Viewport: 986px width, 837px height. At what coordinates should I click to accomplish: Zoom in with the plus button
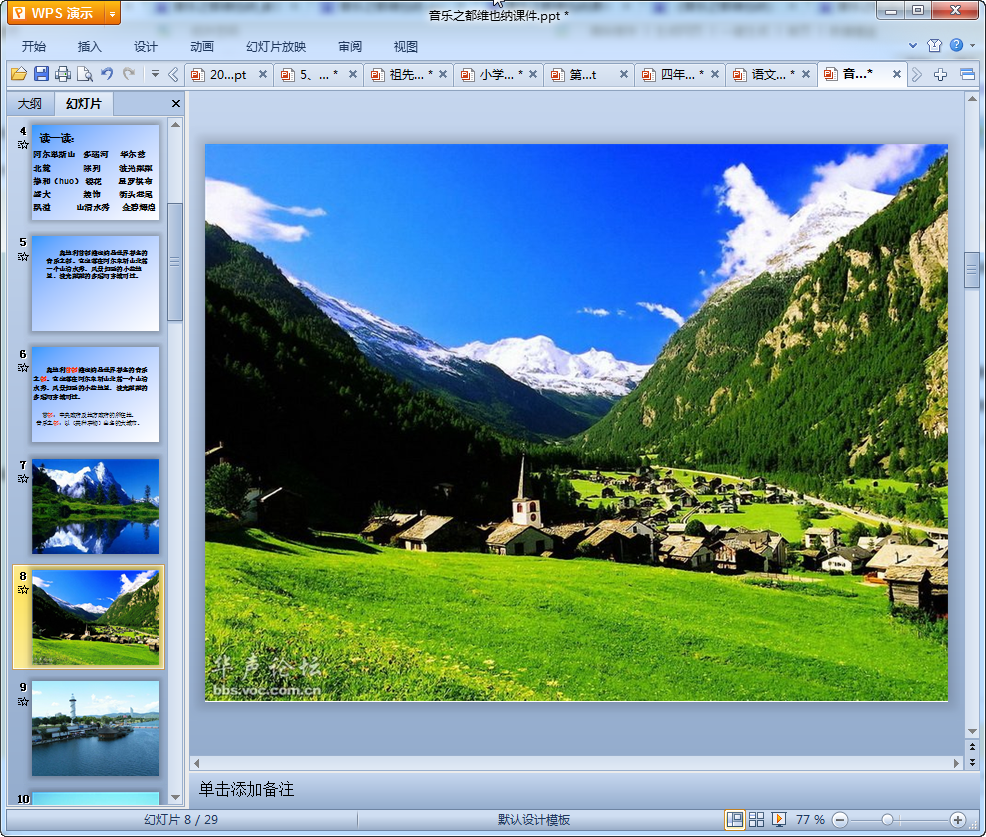coord(958,820)
